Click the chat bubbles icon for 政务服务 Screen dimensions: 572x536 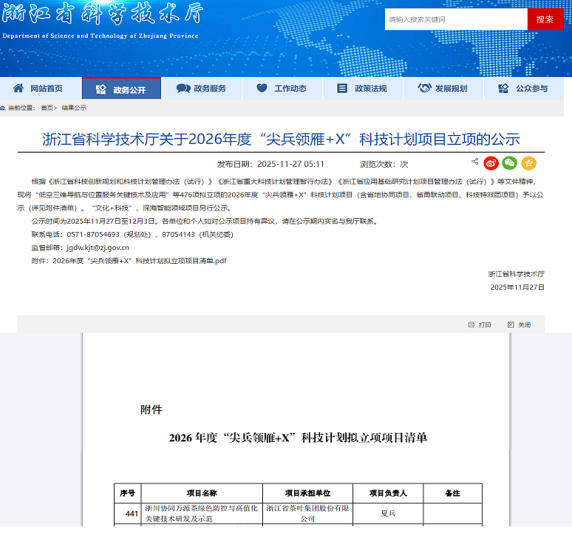183,88
